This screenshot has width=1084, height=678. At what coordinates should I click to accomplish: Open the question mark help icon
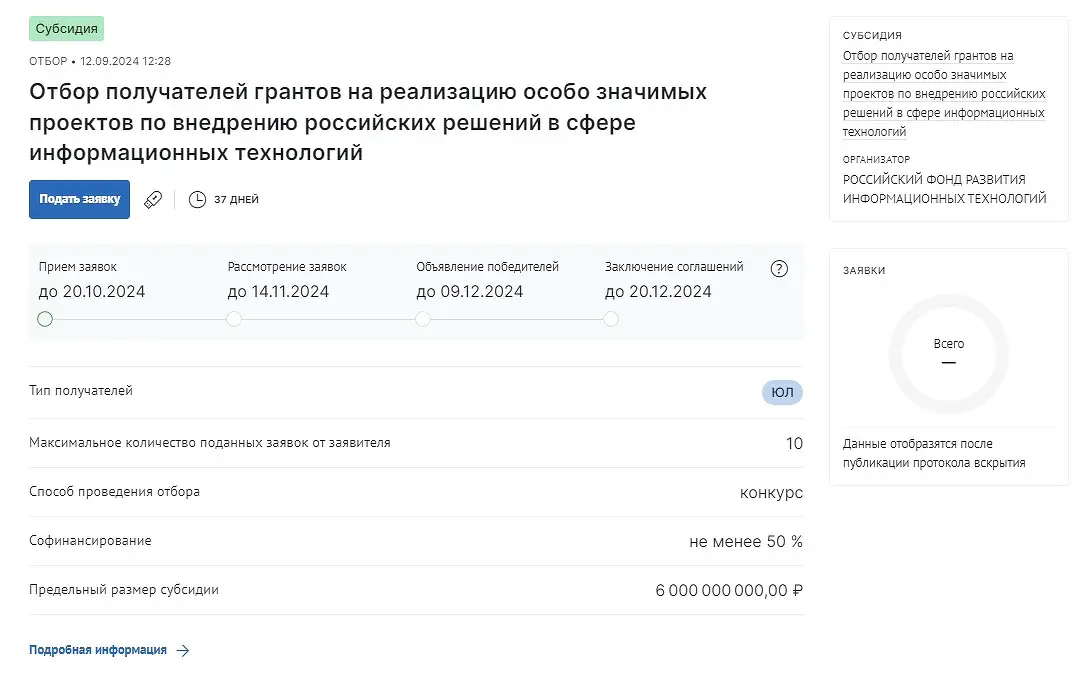pyautogui.click(x=780, y=268)
